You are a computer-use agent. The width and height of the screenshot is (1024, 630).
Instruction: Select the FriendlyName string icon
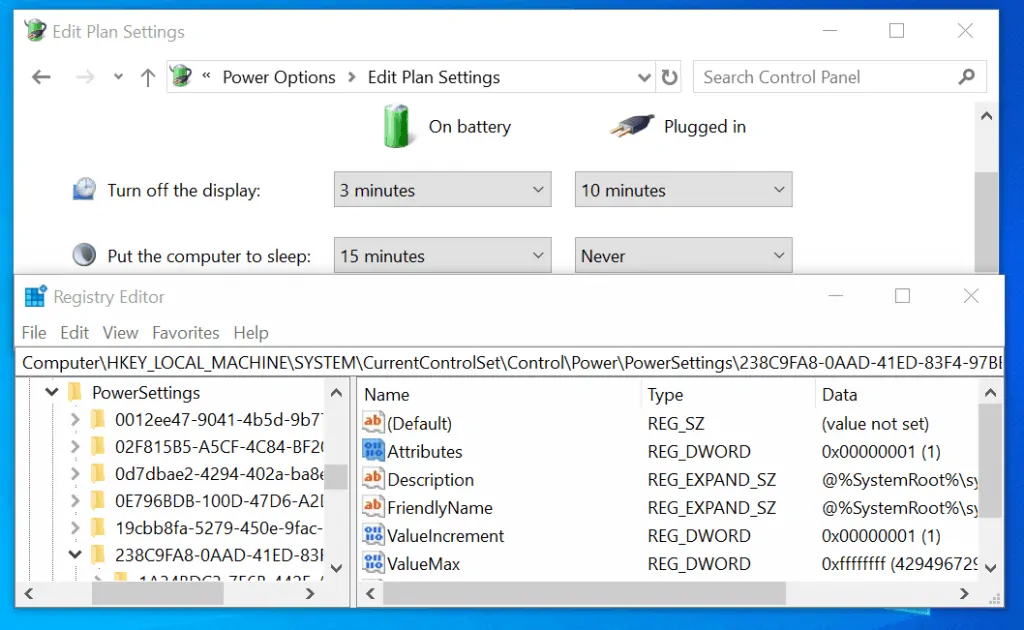click(x=373, y=507)
